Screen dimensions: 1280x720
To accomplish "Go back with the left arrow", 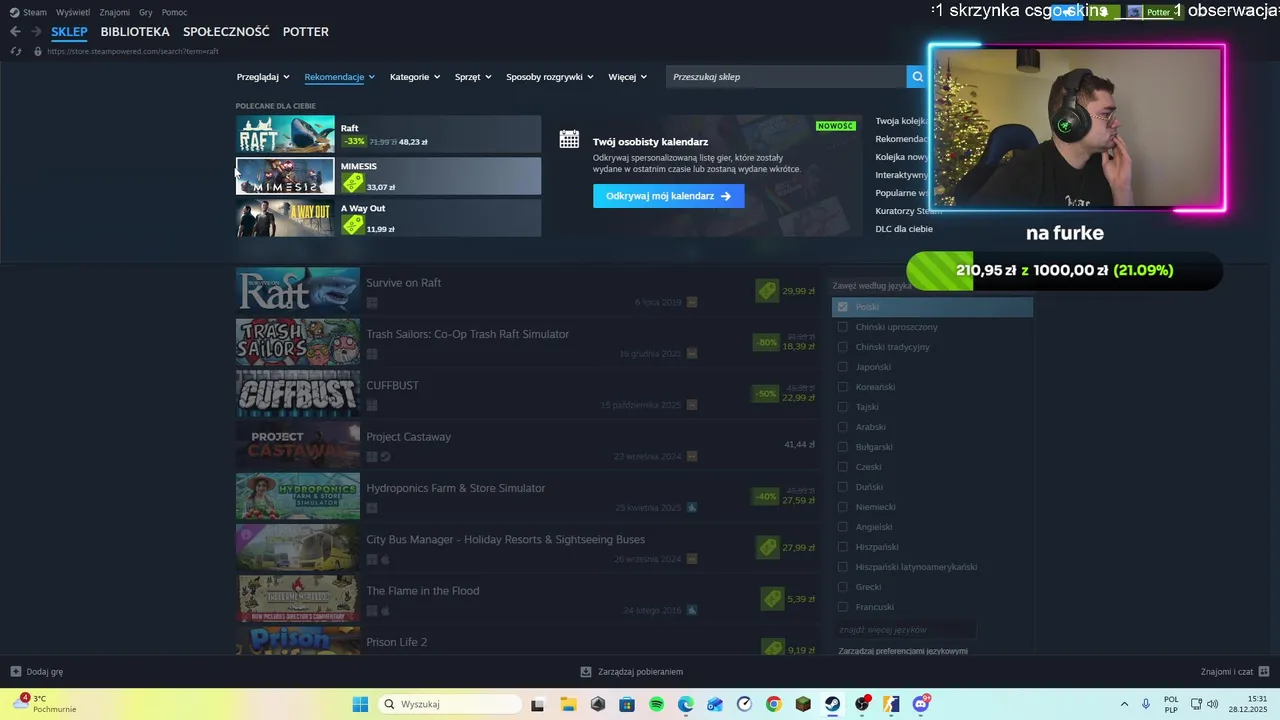I will [15, 32].
